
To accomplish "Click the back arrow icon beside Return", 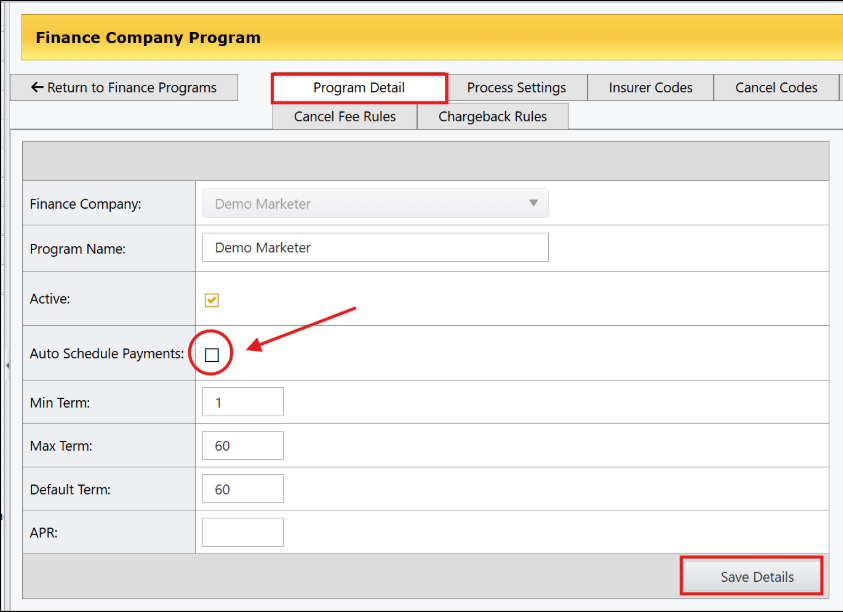I will coord(37,87).
